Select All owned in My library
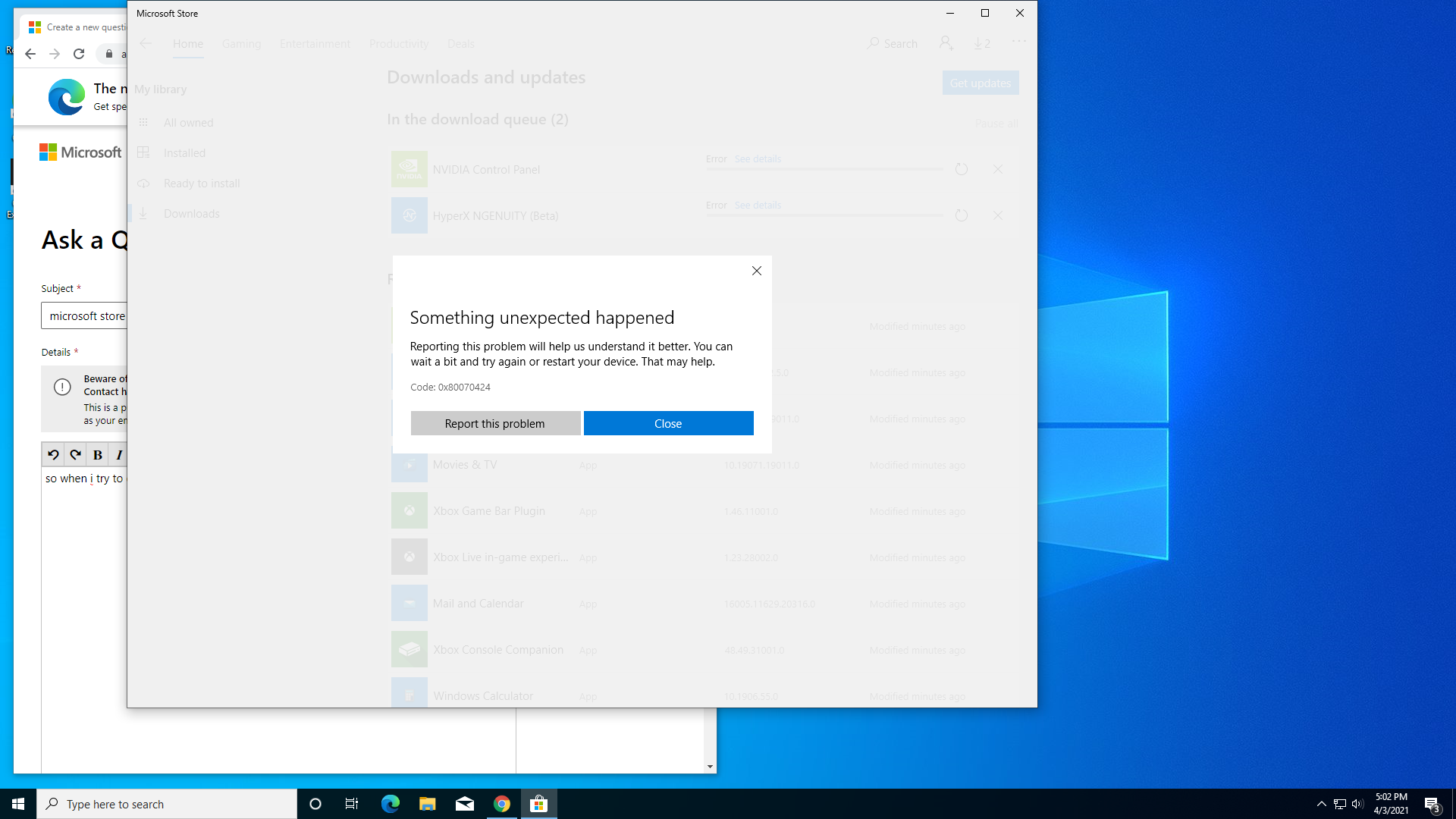Viewport: 1456px width, 819px height. (188, 122)
